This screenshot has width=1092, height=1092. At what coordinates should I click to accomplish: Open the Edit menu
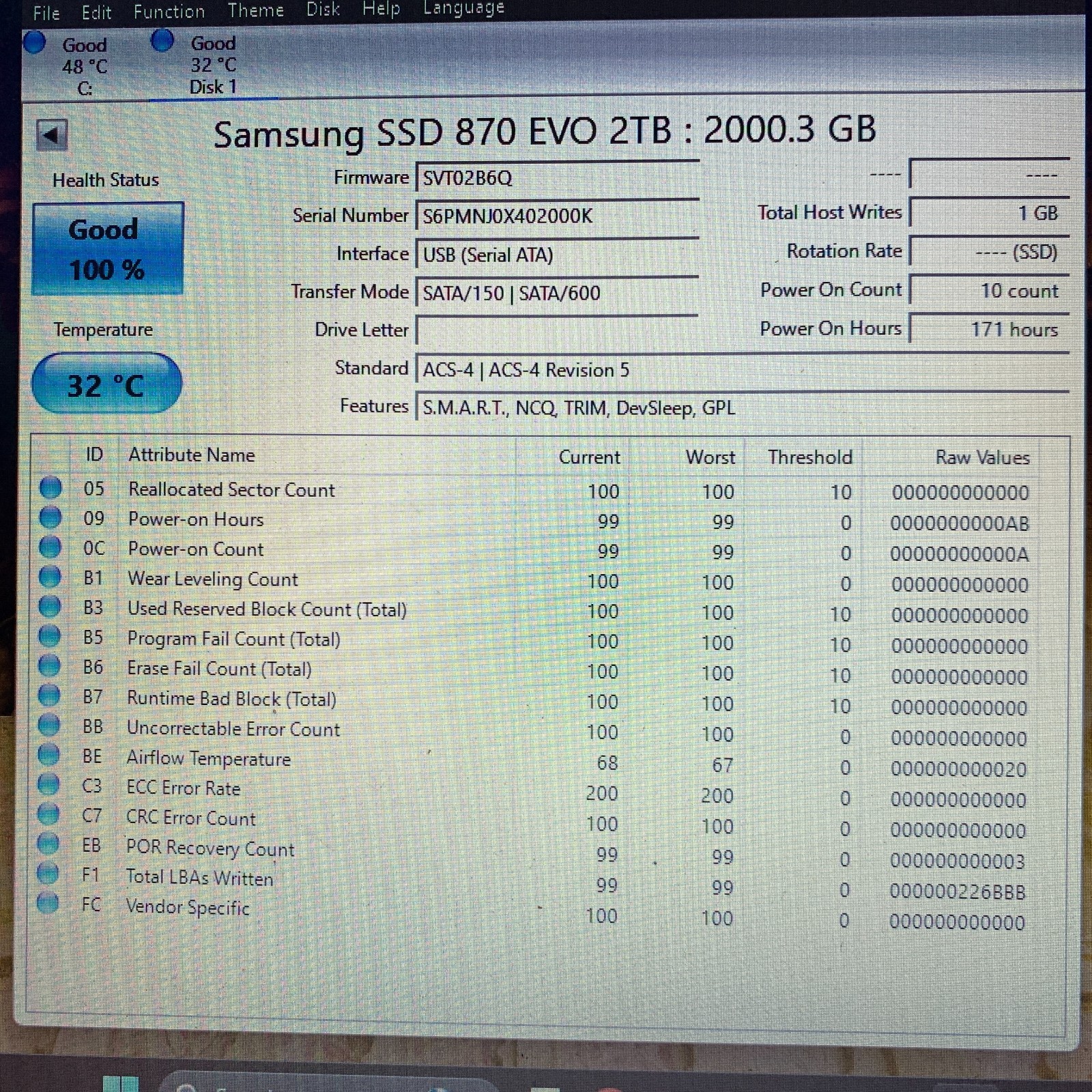coord(96,12)
